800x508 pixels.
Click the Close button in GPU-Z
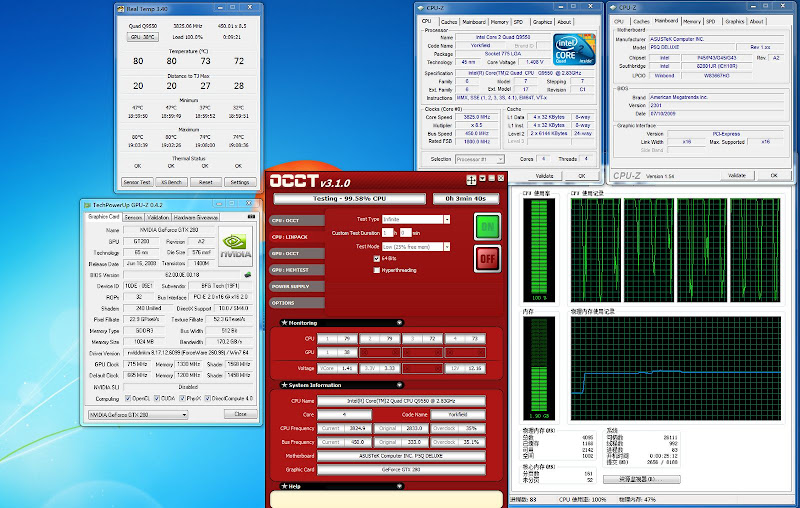tap(240, 414)
